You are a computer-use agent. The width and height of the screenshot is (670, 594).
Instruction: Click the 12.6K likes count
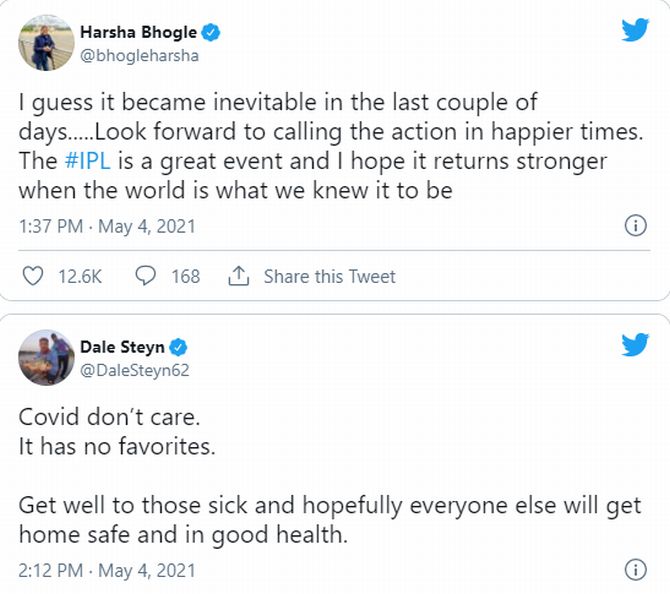tap(80, 277)
